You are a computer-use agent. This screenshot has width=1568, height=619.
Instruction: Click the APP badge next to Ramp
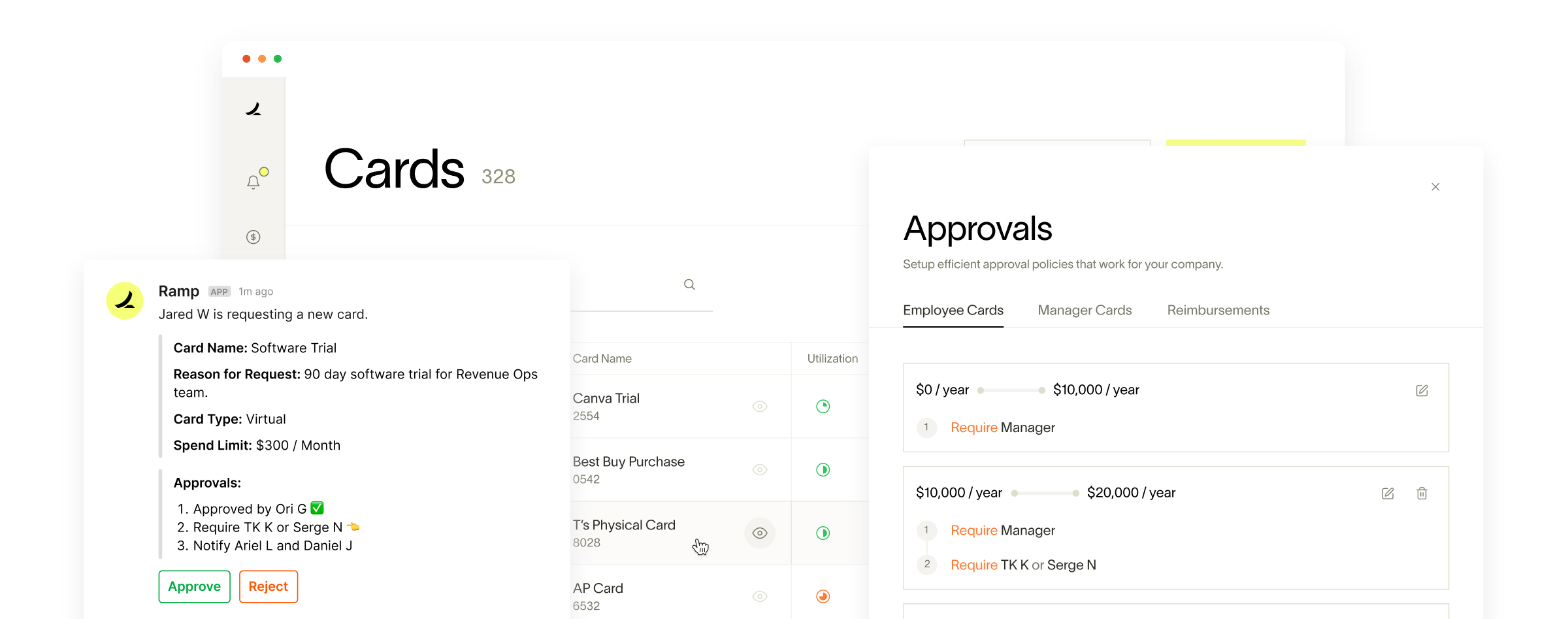pos(220,292)
